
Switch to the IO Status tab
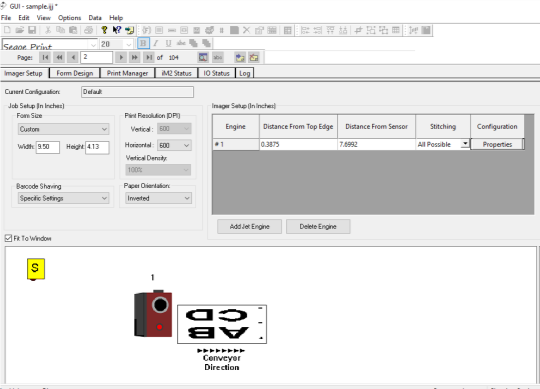[x=216, y=73]
